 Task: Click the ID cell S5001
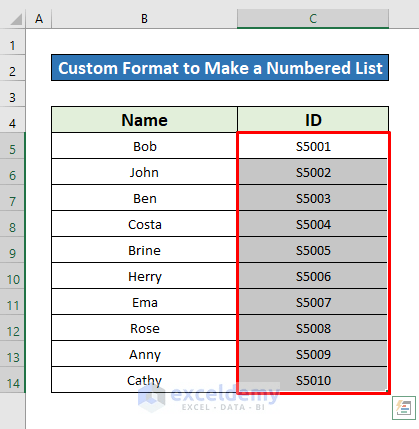tap(313, 146)
